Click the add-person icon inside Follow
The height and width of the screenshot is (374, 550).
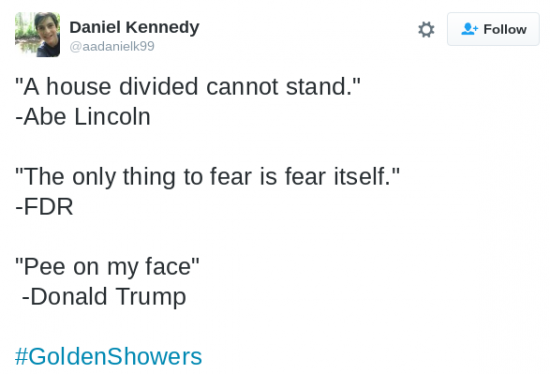pyautogui.click(x=469, y=29)
